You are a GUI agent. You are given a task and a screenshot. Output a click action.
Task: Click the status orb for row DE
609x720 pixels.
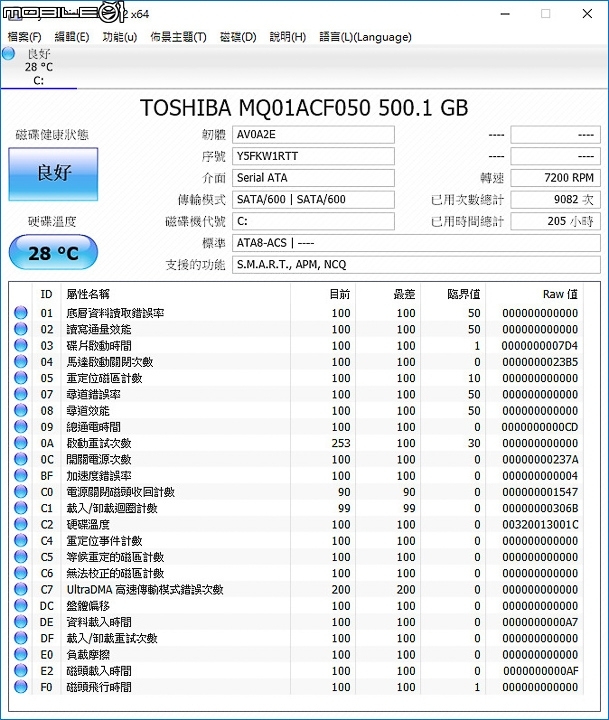[x=21, y=622]
